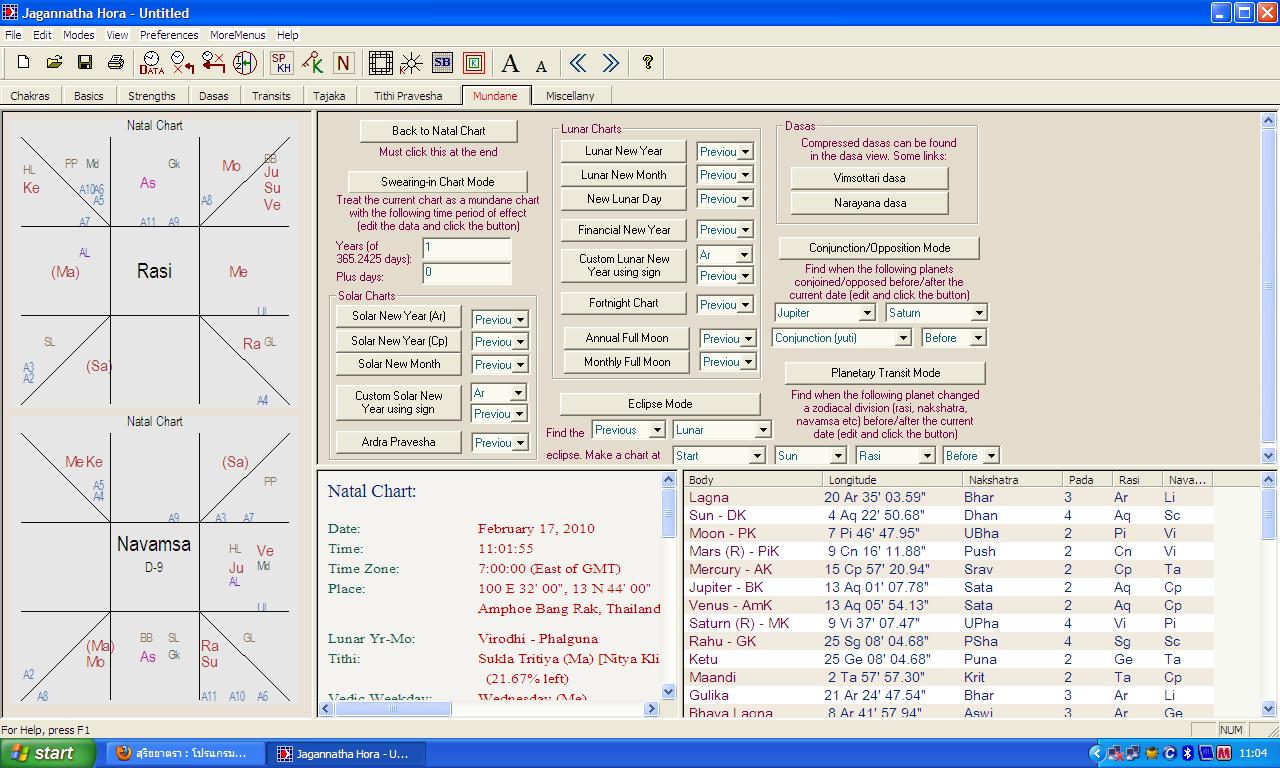Viewport: 1280px width, 768px height.
Task: Click the red M tray icon
Action: (1222, 753)
